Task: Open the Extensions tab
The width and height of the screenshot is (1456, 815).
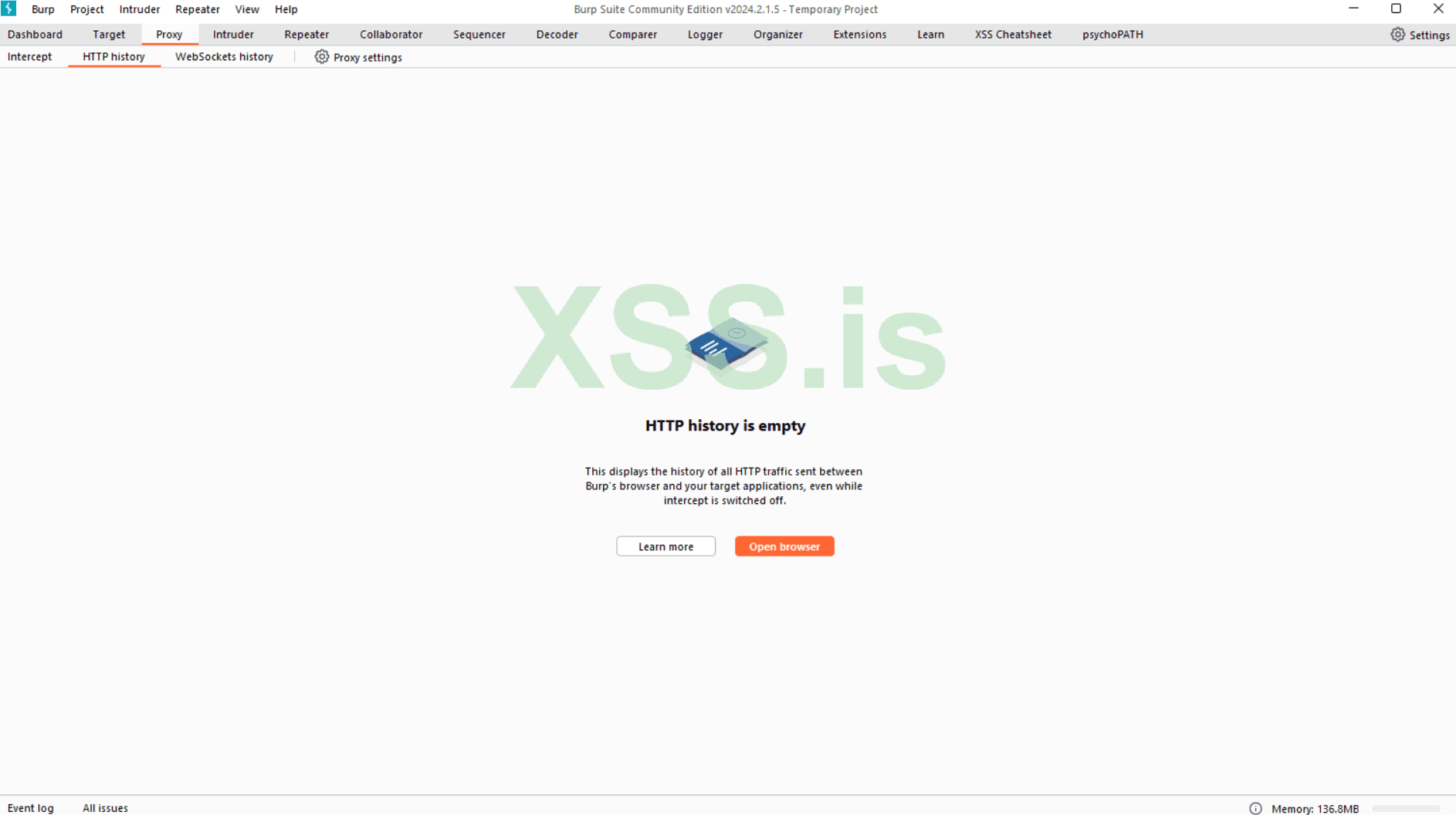Action: [860, 35]
